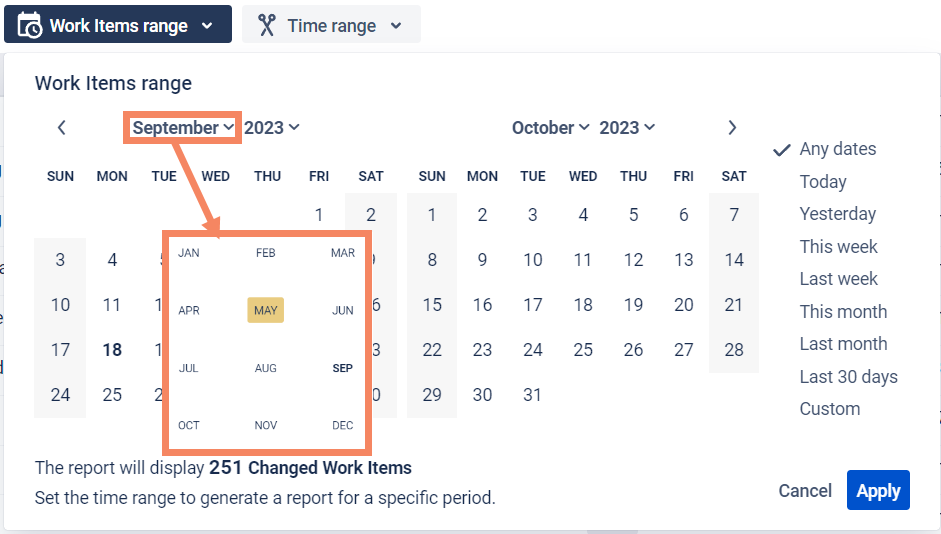Choose the This week preset
Image resolution: width=941 pixels, height=534 pixels.
[x=838, y=247]
